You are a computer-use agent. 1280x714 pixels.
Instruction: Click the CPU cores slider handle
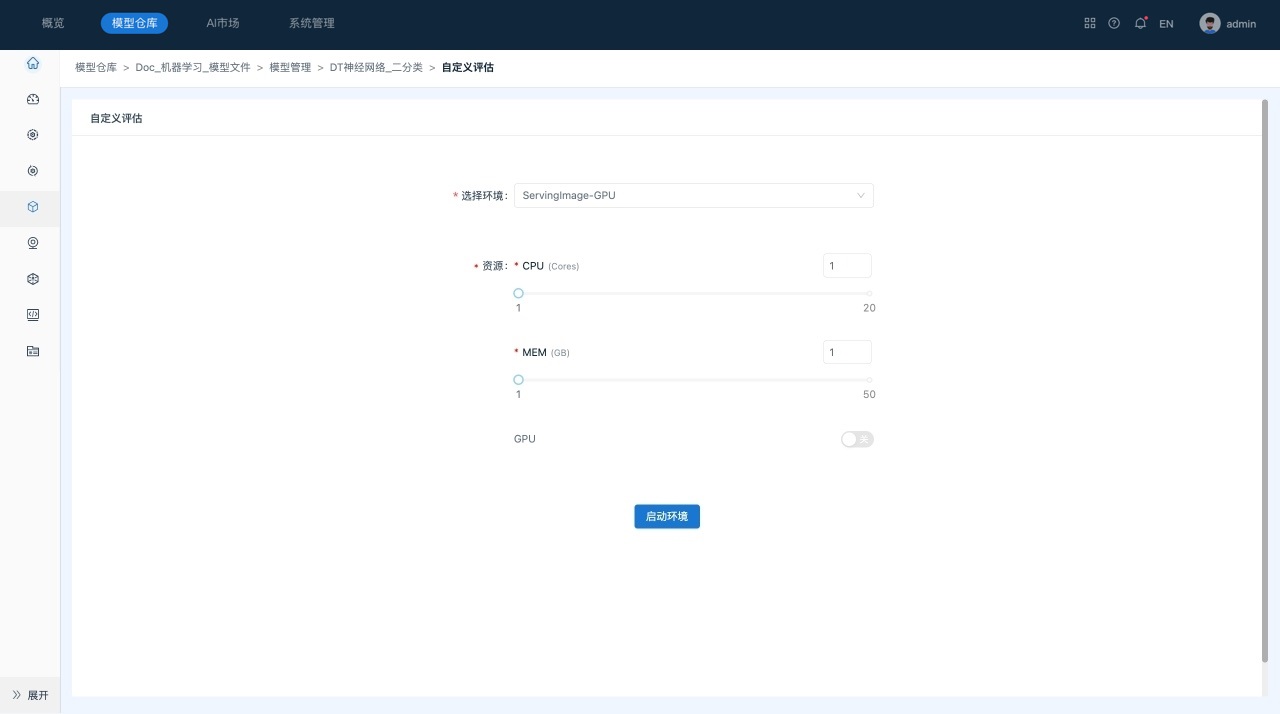pos(518,293)
